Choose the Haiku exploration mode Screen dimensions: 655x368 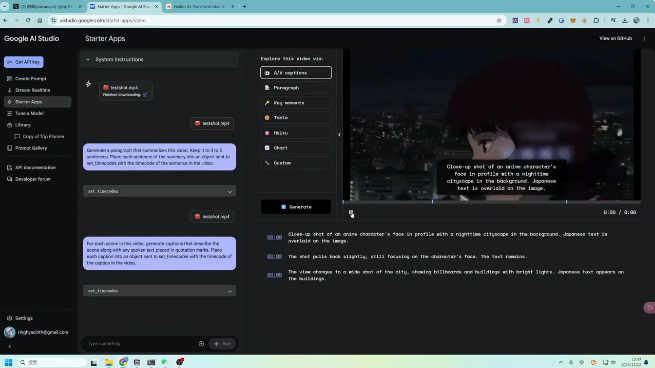point(296,133)
